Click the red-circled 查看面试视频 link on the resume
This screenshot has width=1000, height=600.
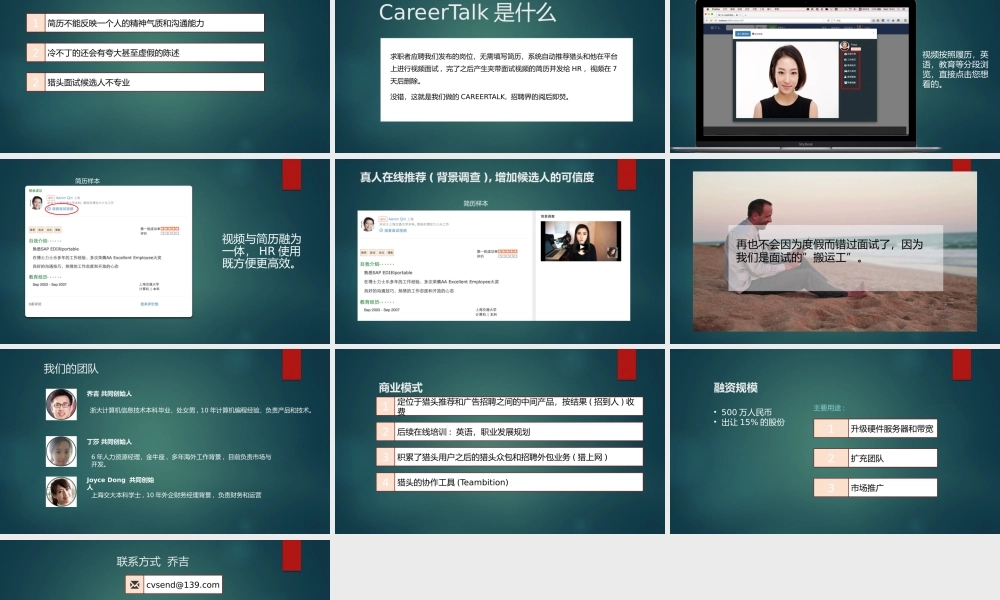[x=61, y=207]
